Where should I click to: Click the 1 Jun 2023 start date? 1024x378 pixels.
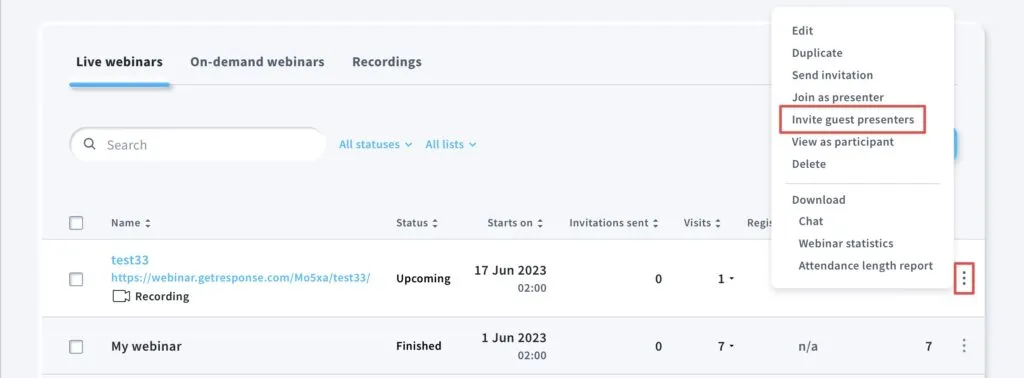(x=514, y=338)
